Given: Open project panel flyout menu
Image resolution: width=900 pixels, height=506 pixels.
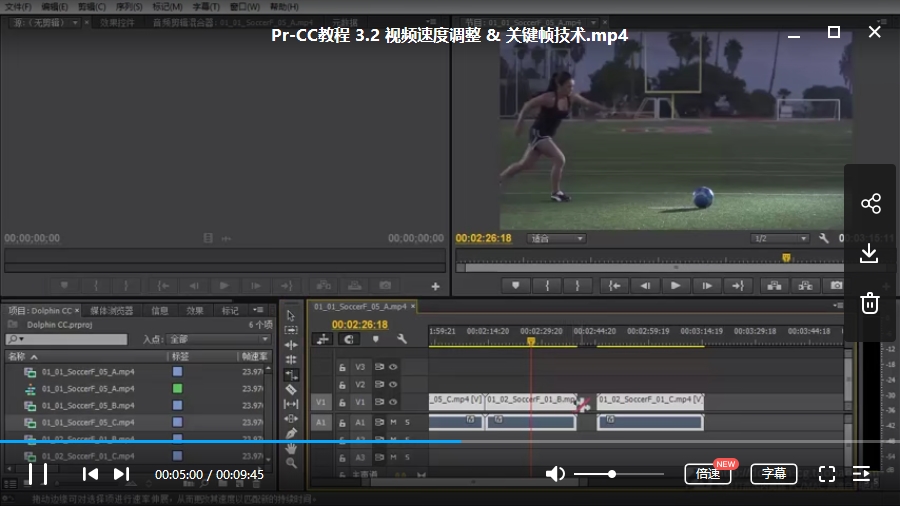Looking at the screenshot, I should pyautogui.click(x=258, y=310).
